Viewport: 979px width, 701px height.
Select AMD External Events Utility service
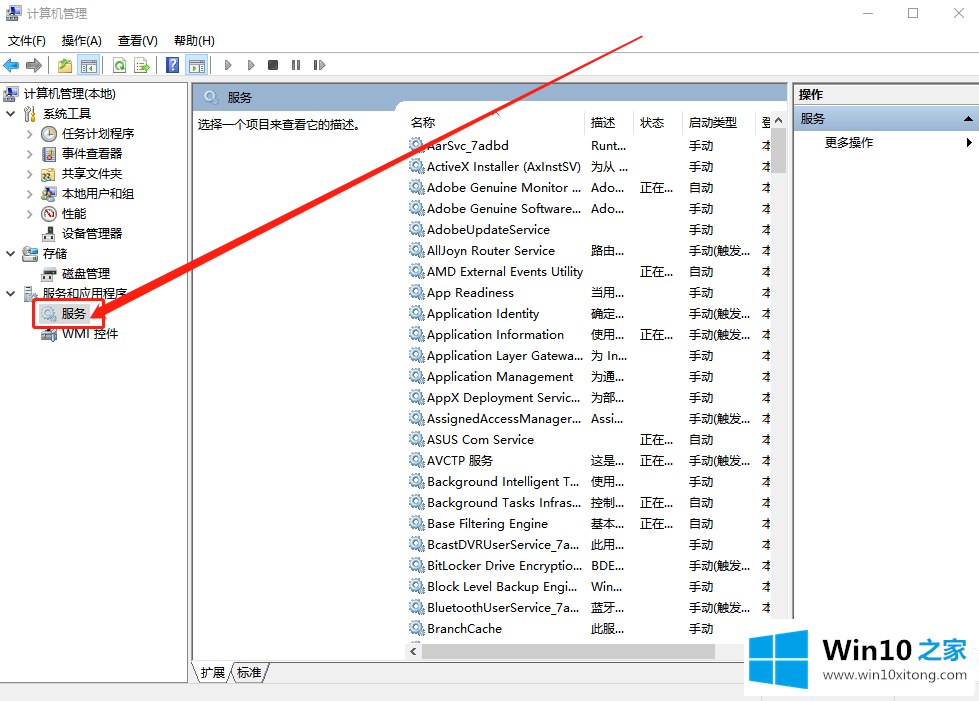tap(504, 272)
